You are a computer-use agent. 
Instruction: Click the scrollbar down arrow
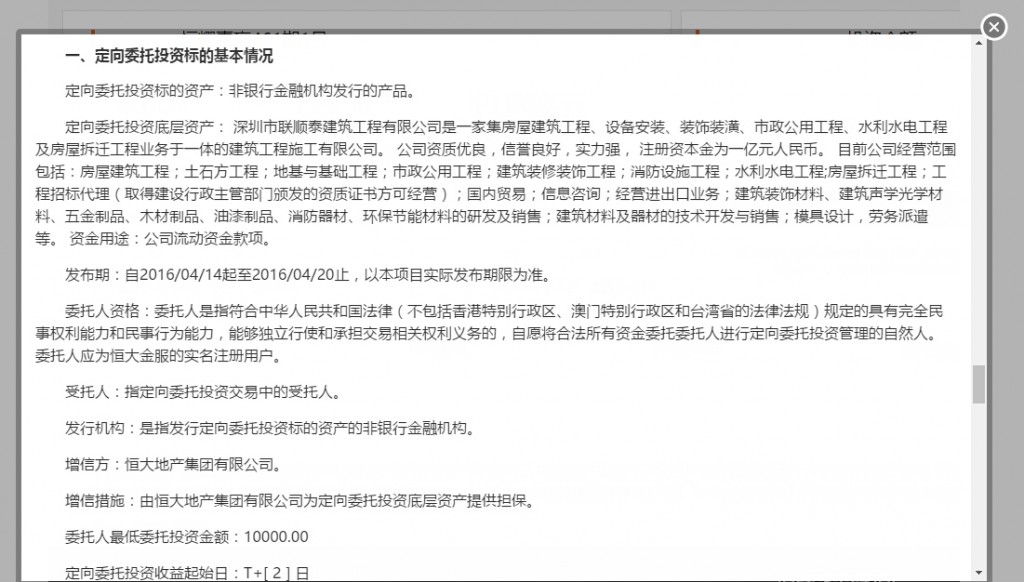[x=978, y=573]
